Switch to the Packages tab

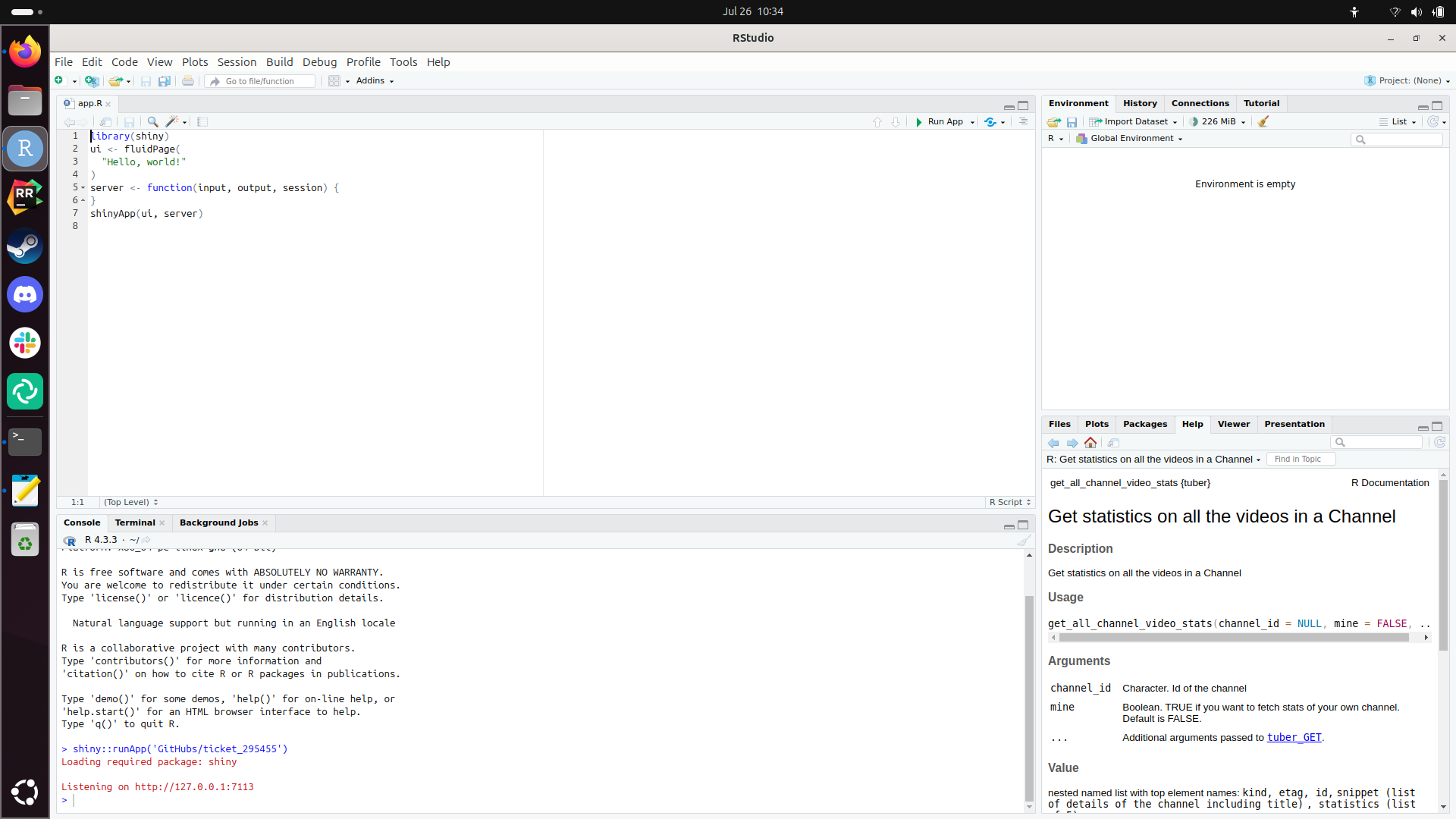pos(1144,424)
